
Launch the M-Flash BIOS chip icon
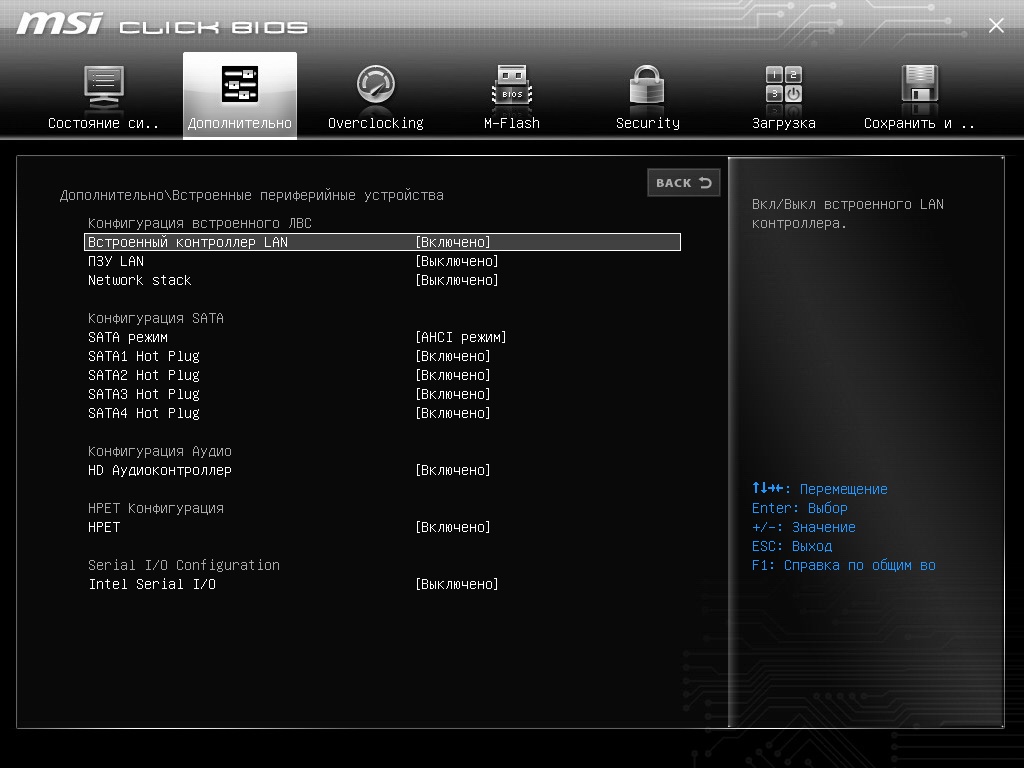pos(512,85)
